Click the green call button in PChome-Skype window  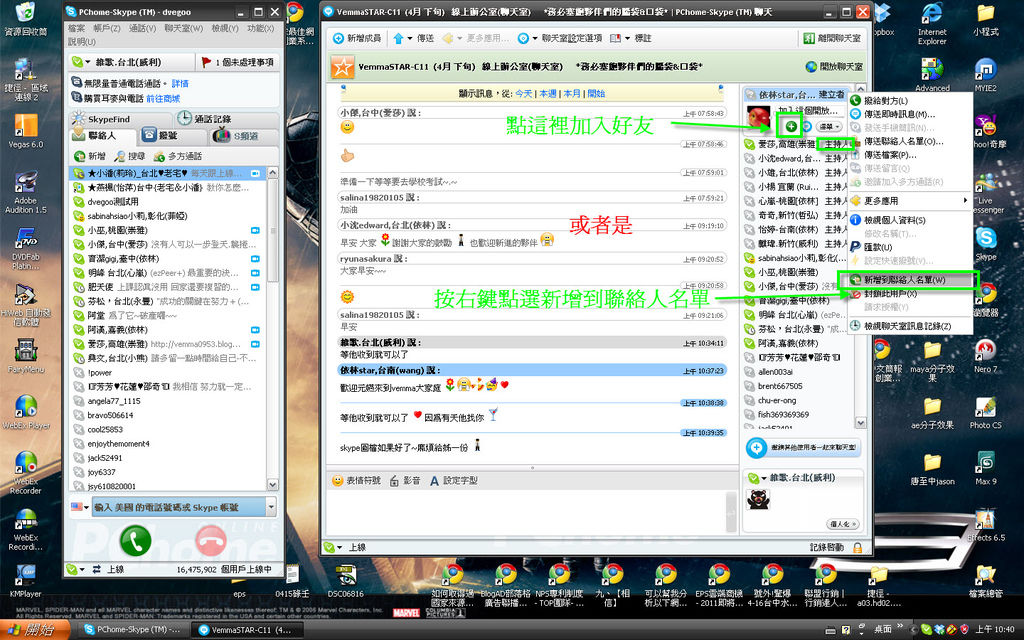click(136, 539)
